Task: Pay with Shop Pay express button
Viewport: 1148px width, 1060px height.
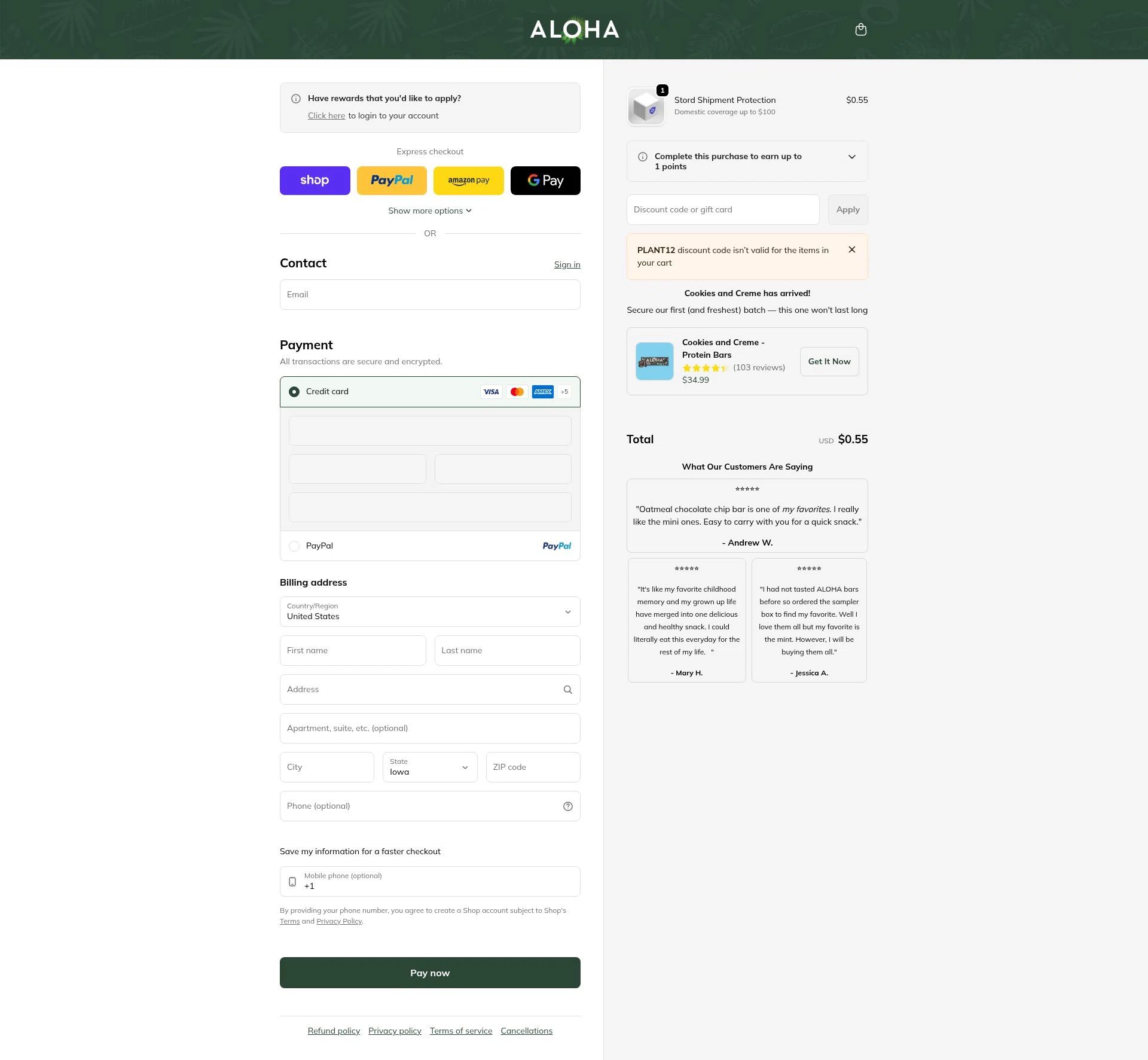Action: click(315, 181)
